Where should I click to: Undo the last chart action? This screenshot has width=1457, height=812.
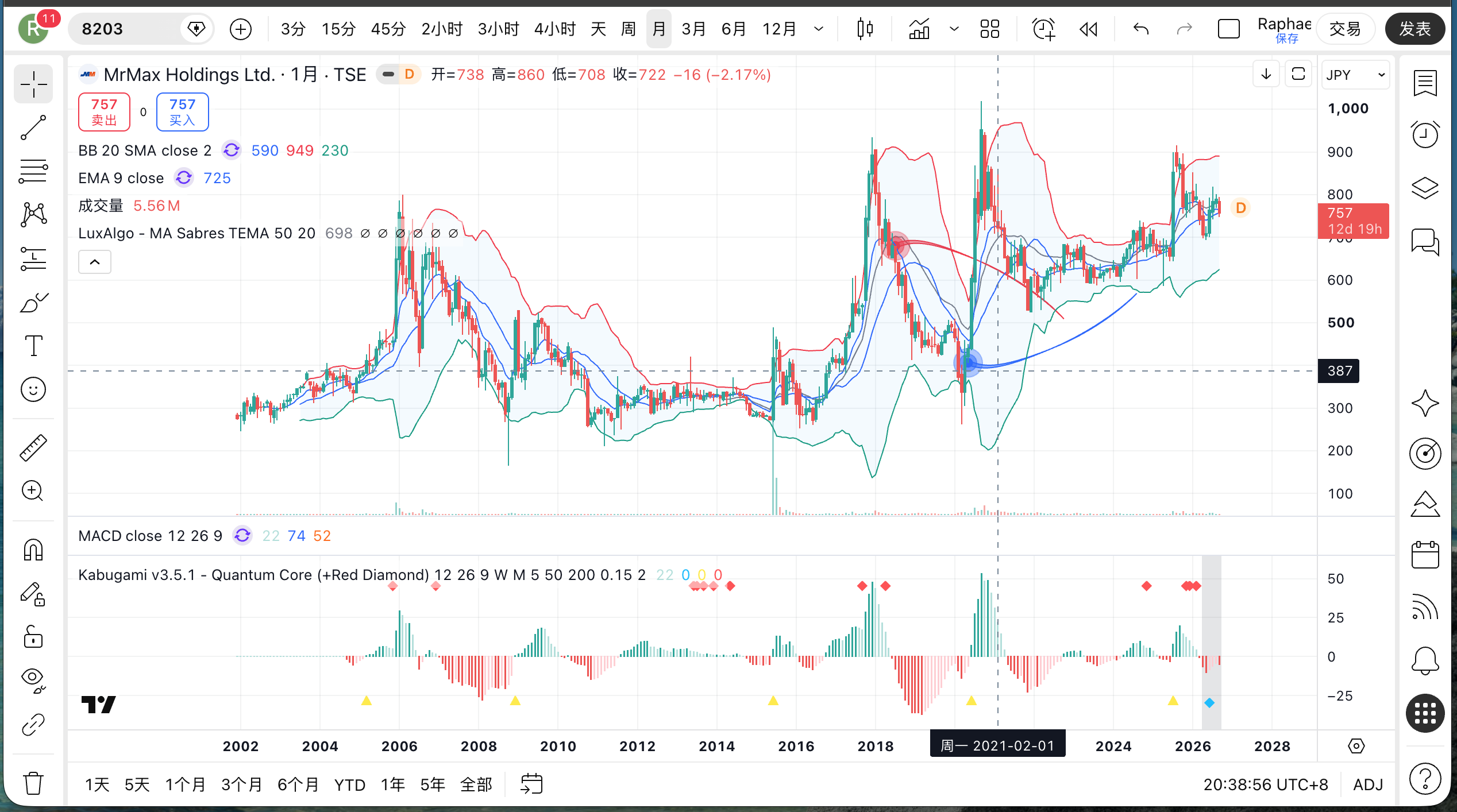click(x=1141, y=29)
